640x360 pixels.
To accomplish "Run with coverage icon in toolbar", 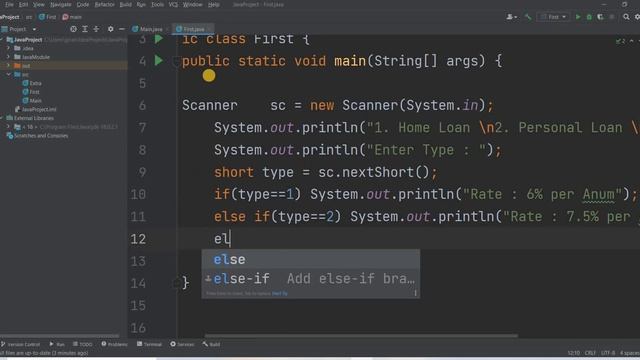I will point(600,17).
